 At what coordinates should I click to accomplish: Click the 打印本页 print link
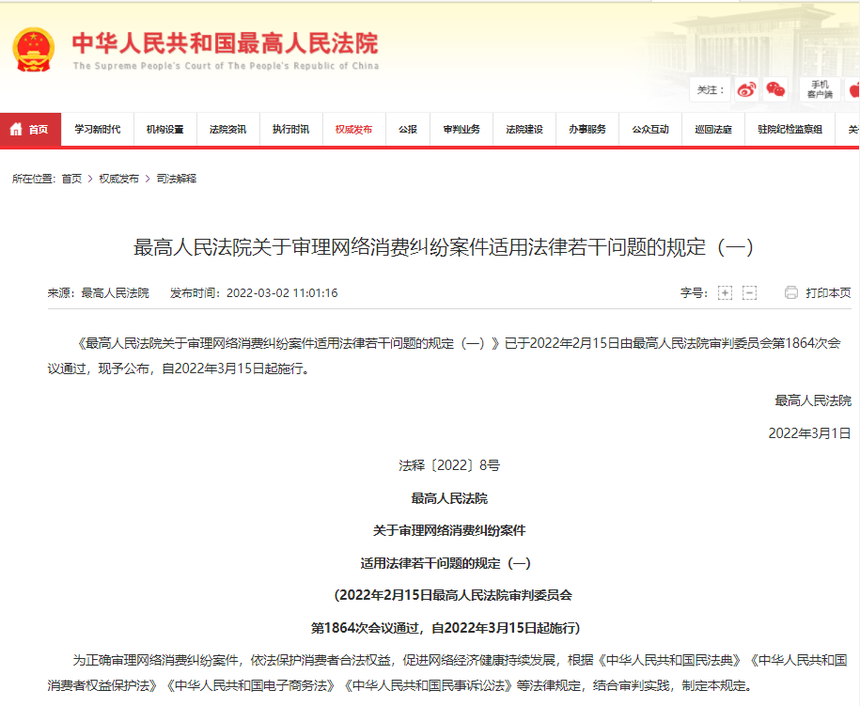point(828,293)
